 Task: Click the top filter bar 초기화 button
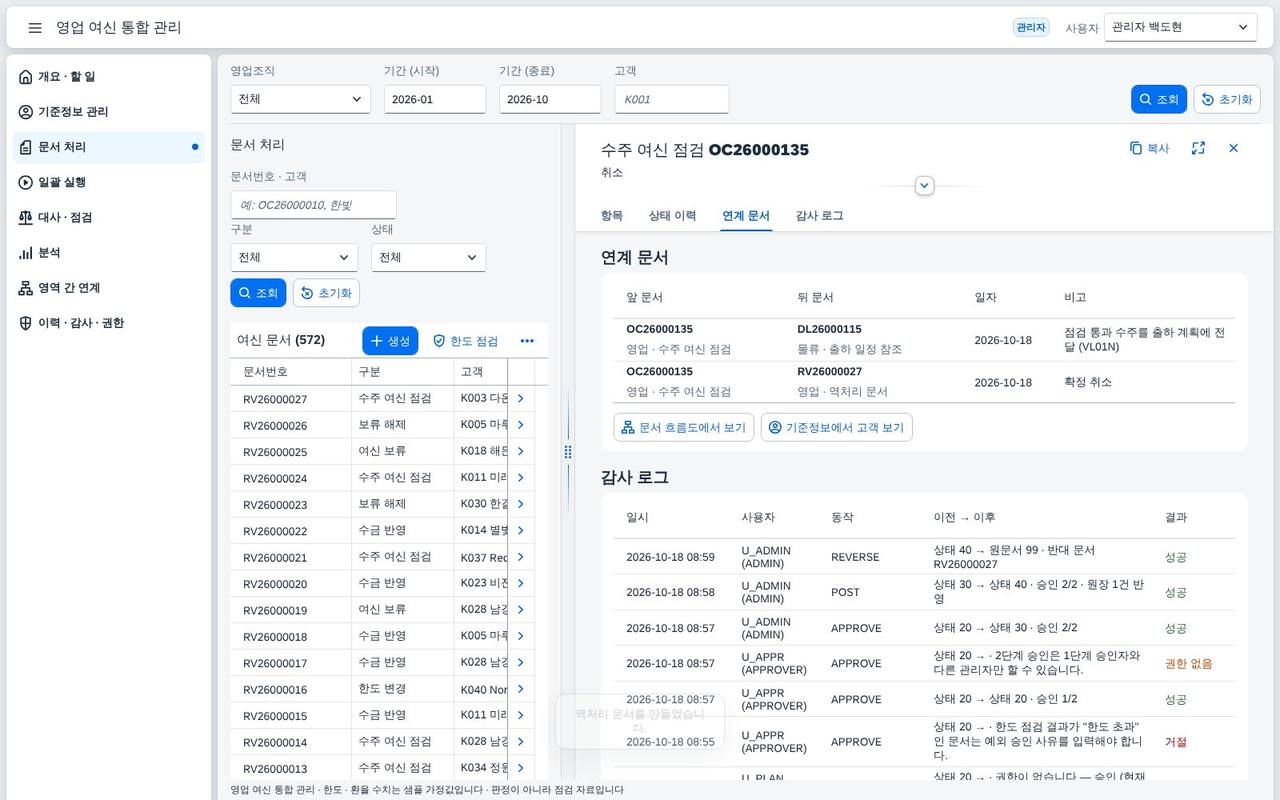point(1227,99)
